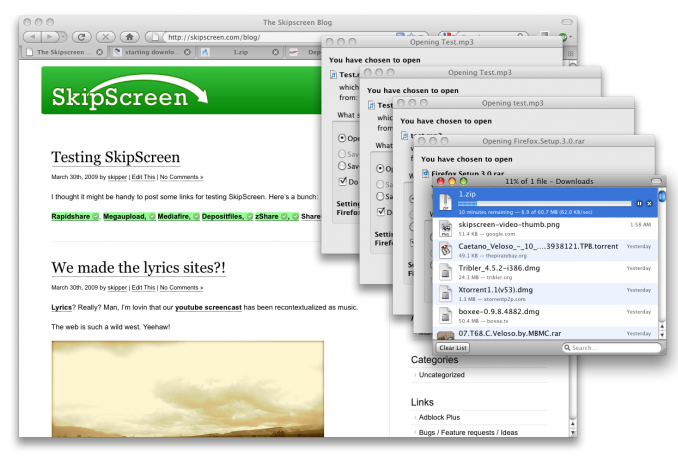The width and height of the screenshot is (678, 460).
Task: Toggle the Do checkbox in first Test.mp3 dialog
Action: pyautogui.click(x=343, y=181)
